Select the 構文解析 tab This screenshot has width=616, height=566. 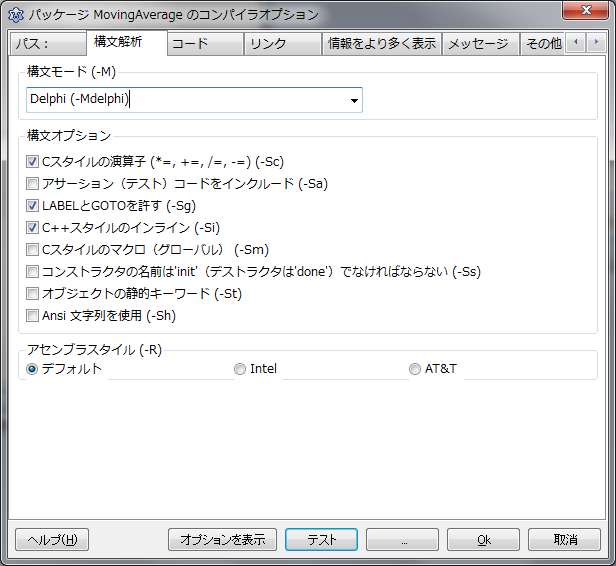point(126,42)
